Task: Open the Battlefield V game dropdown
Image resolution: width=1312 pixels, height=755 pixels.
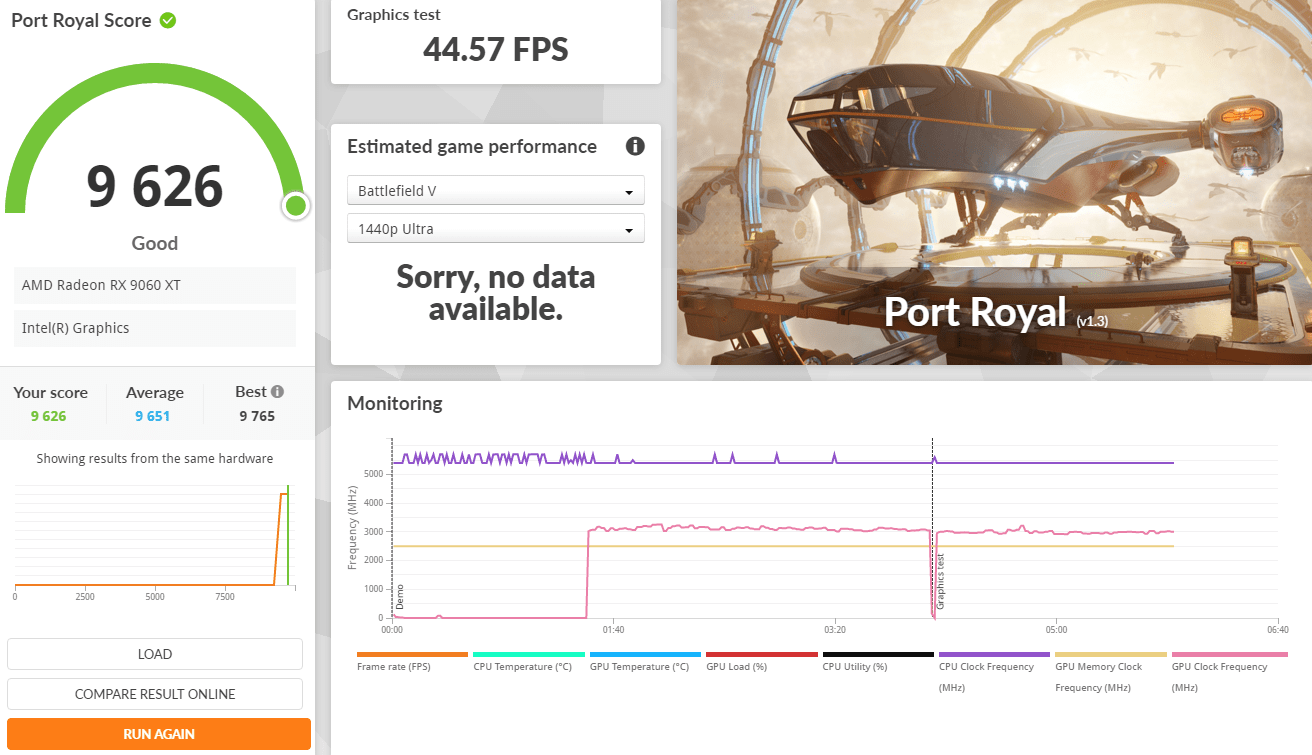Action: tap(495, 191)
